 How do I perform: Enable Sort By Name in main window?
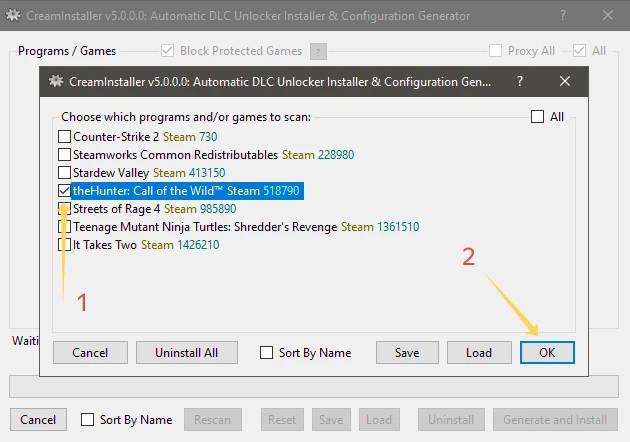(87, 419)
